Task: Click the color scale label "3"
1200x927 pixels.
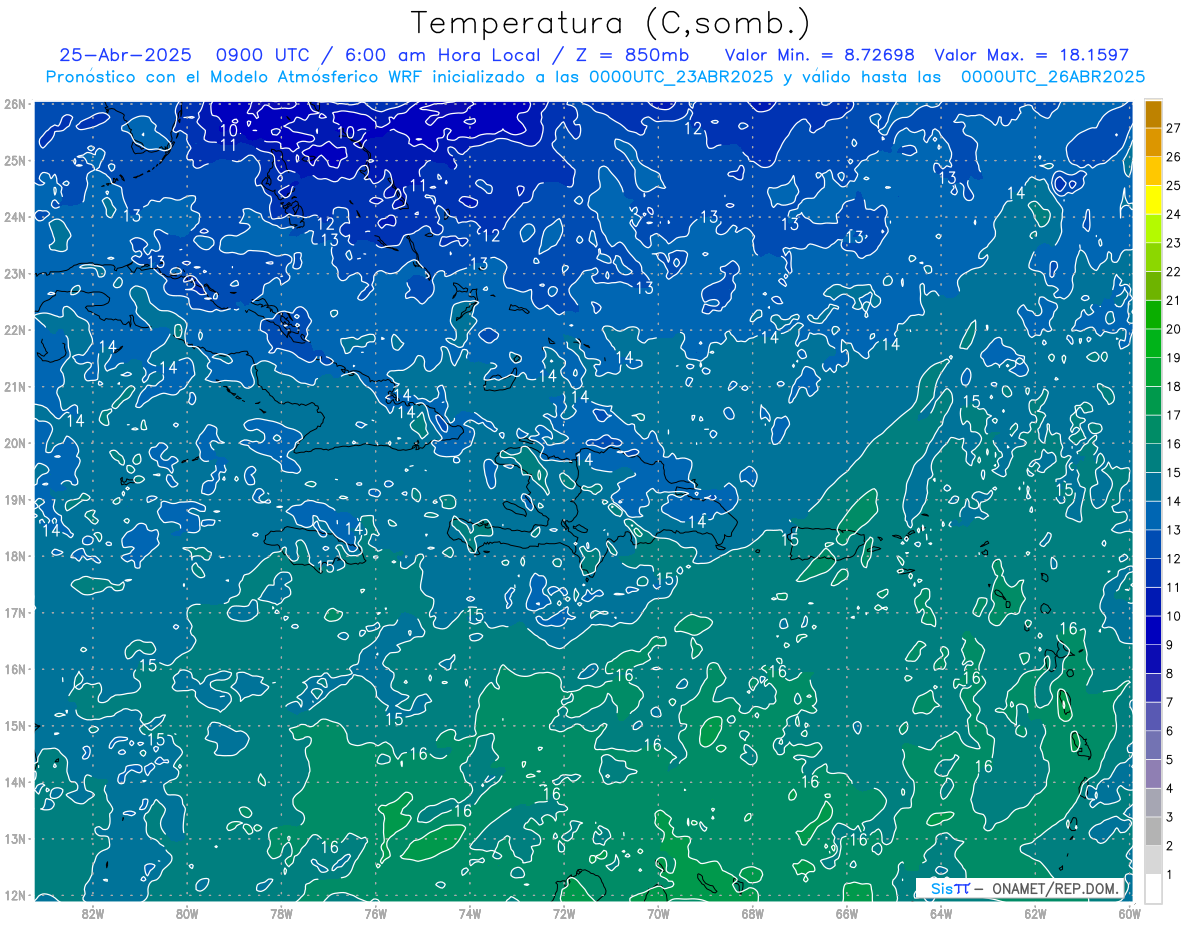Action: 1172,817
